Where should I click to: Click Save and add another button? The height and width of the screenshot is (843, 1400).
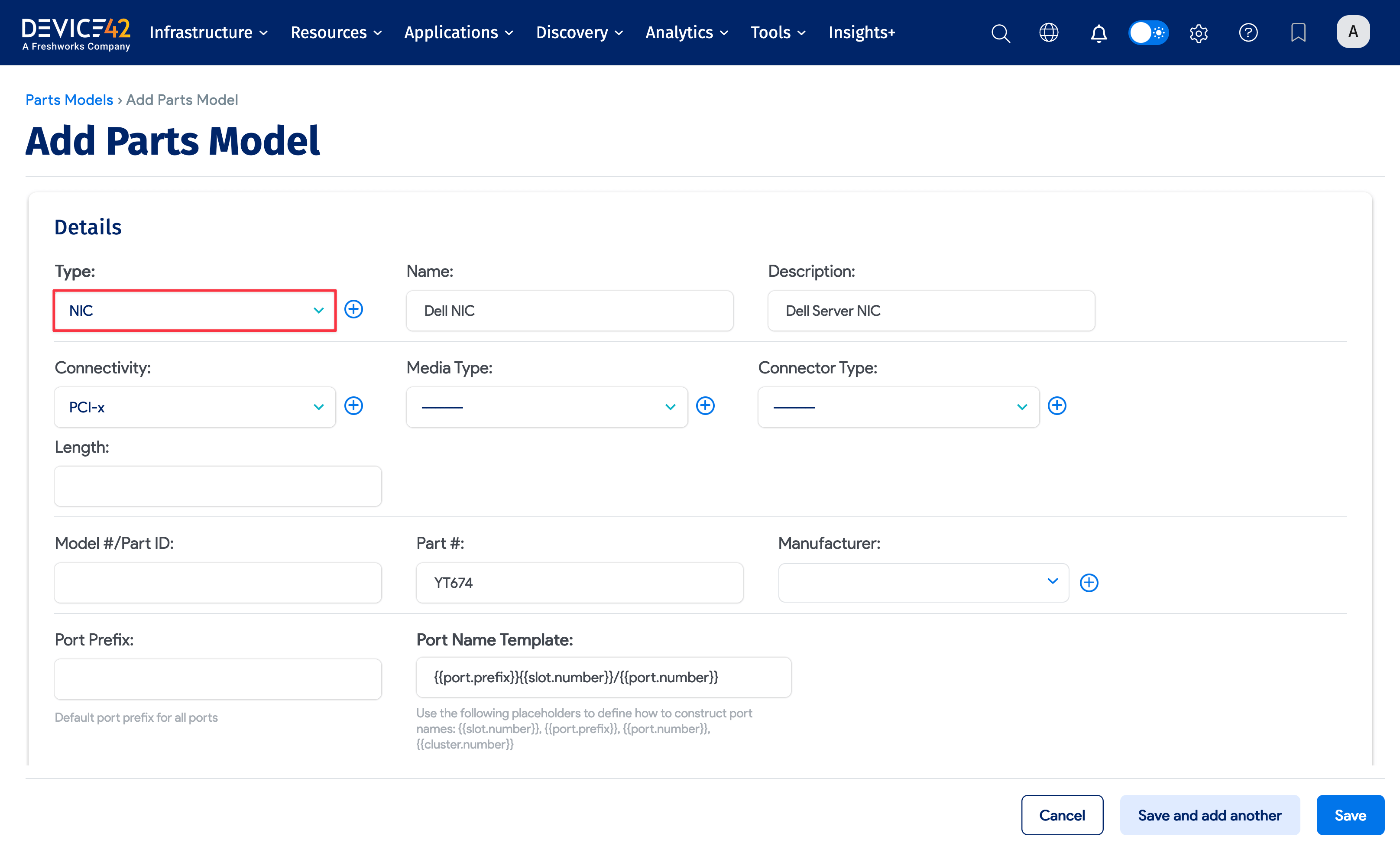pyautogui.click(x=1209, y=815)
